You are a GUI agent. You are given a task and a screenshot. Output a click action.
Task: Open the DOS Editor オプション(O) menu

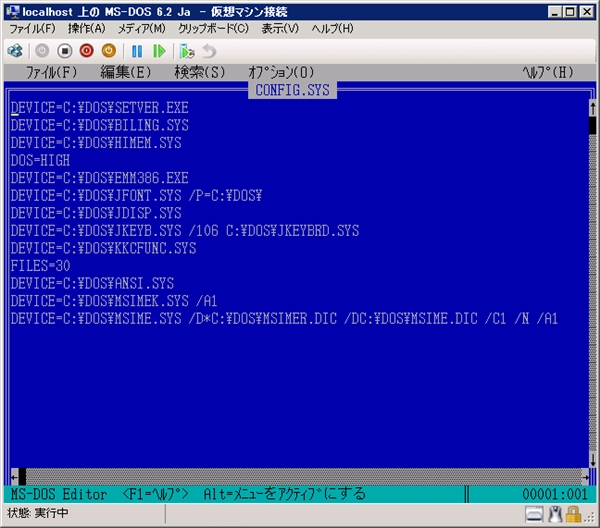click(281, 72)
